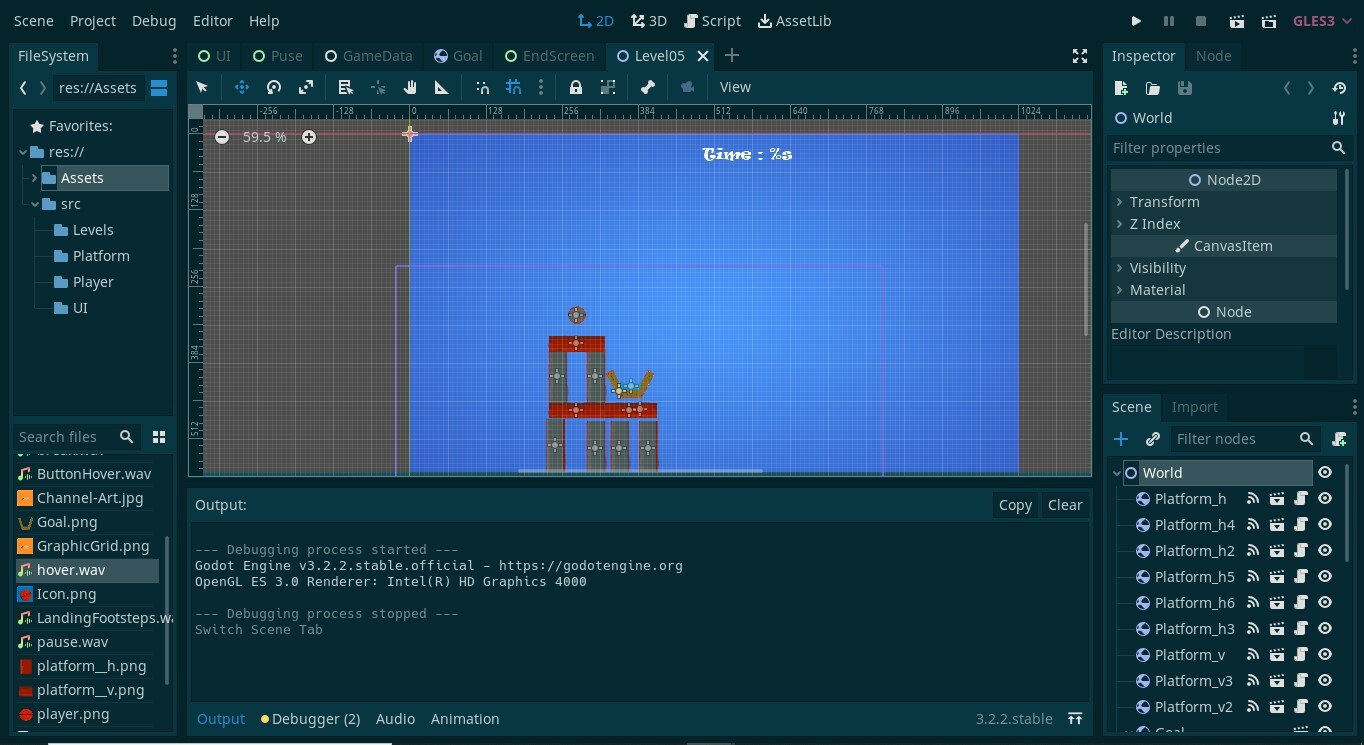Click the Filter properties input field
The height and width of the screenshot is (745, 1364).
pos(1216,148)
